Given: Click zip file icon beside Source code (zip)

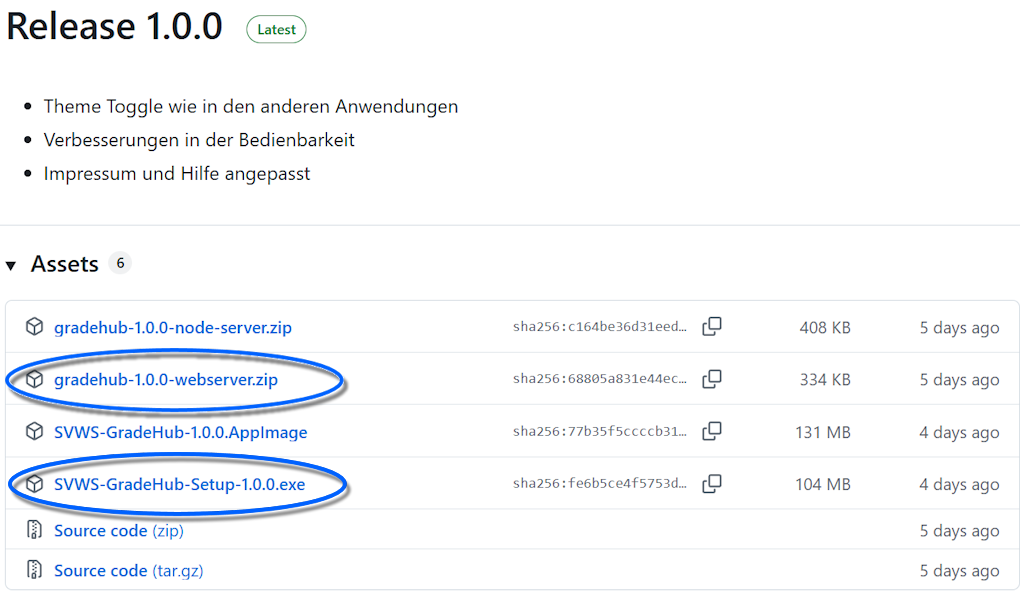Looking at the screenshot, I should (34, 530).
